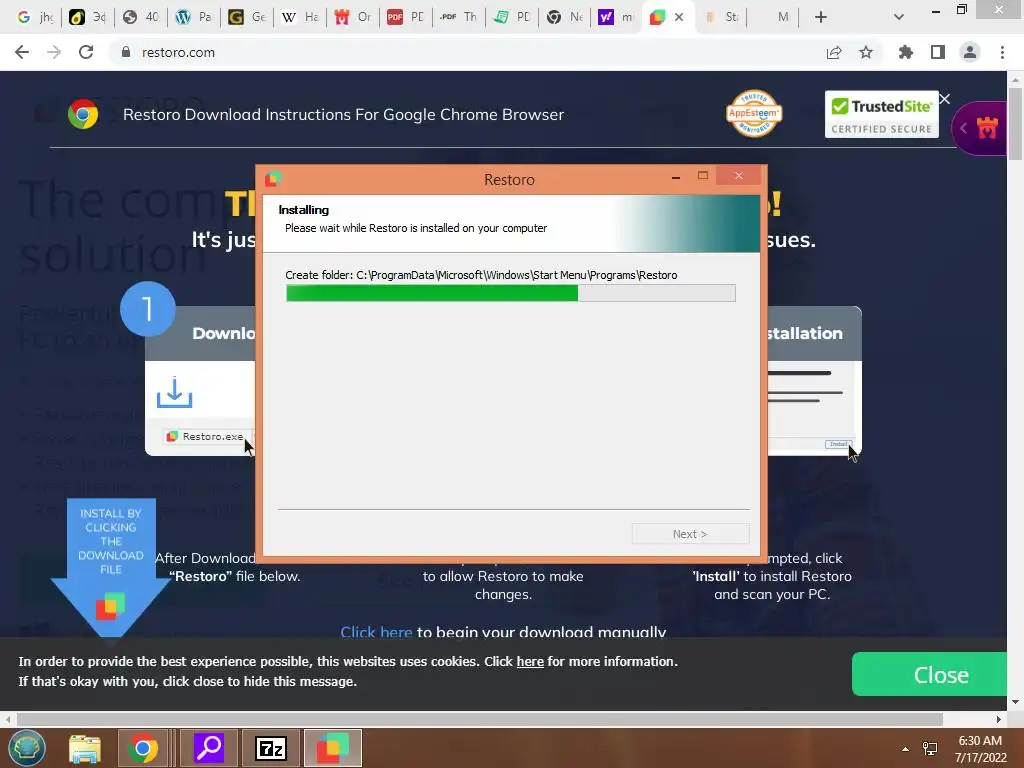
Task: Click the Restoro.exe file chip
Action: pos(205,436)
